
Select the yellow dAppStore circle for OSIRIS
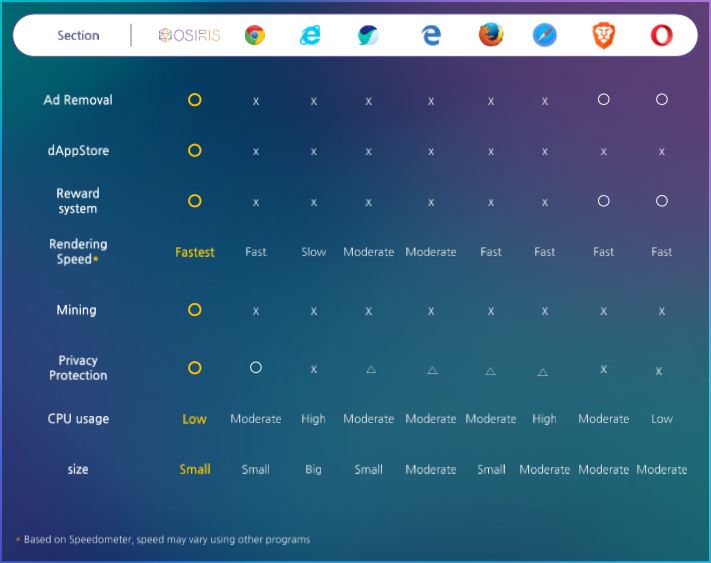(195, 150)
